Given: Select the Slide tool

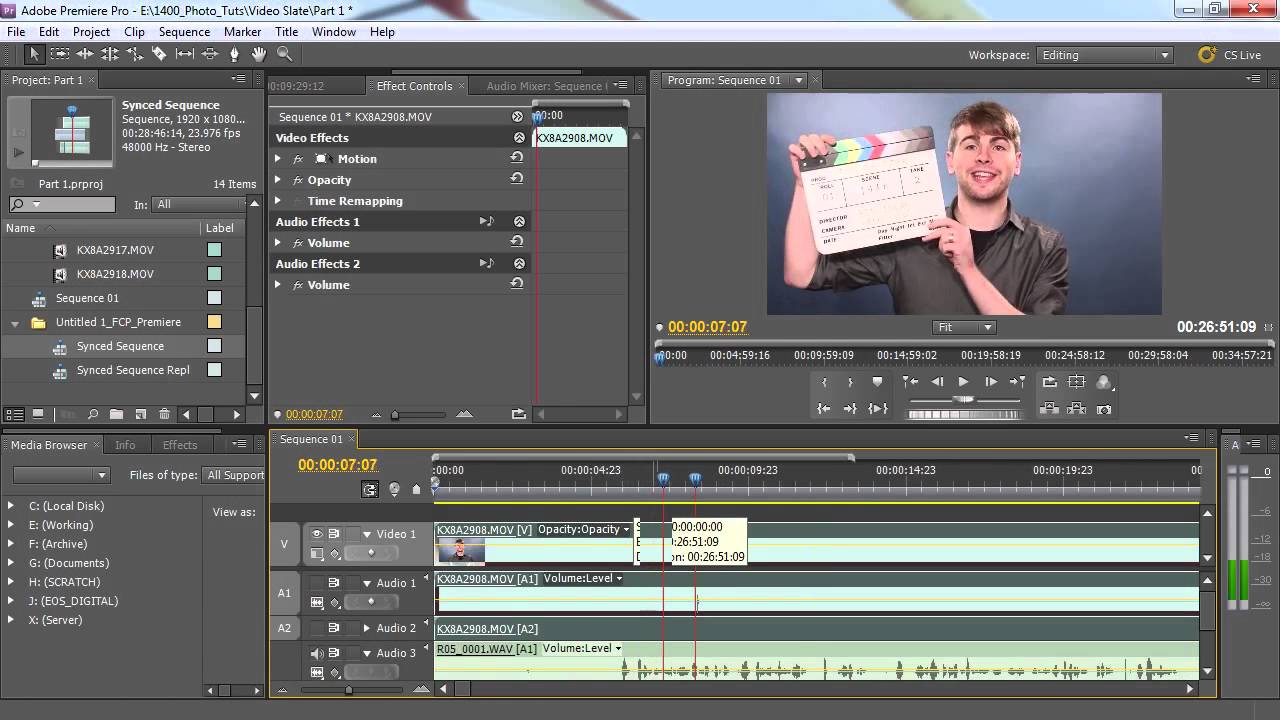Looking at the screenshot, I should tap(210, 54).
